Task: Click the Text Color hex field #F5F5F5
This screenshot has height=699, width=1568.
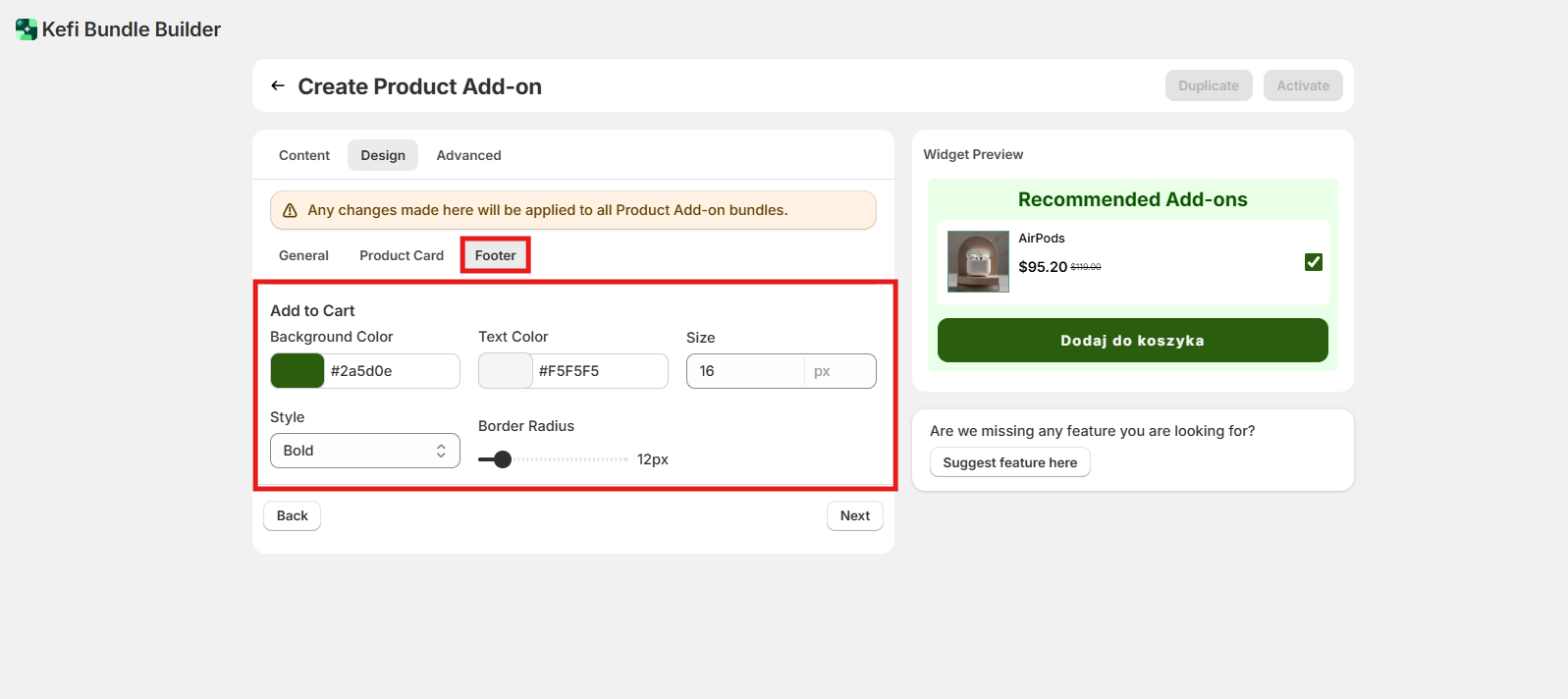Action: (599, 371)
